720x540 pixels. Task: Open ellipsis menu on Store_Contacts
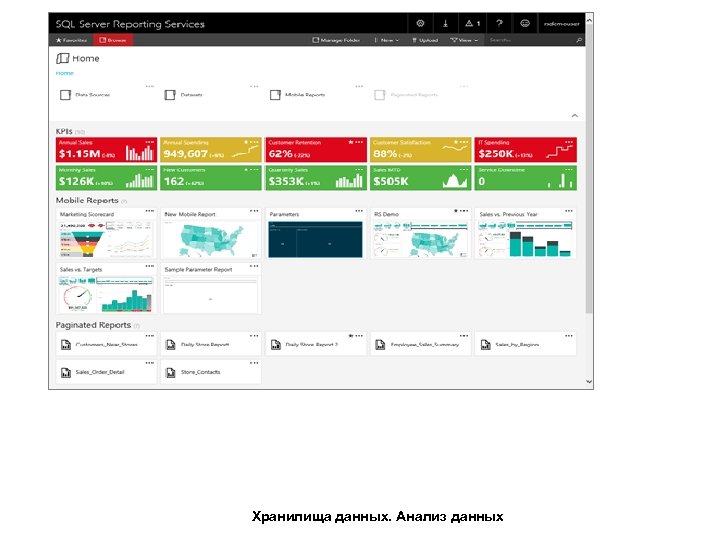tap(254, 363)
